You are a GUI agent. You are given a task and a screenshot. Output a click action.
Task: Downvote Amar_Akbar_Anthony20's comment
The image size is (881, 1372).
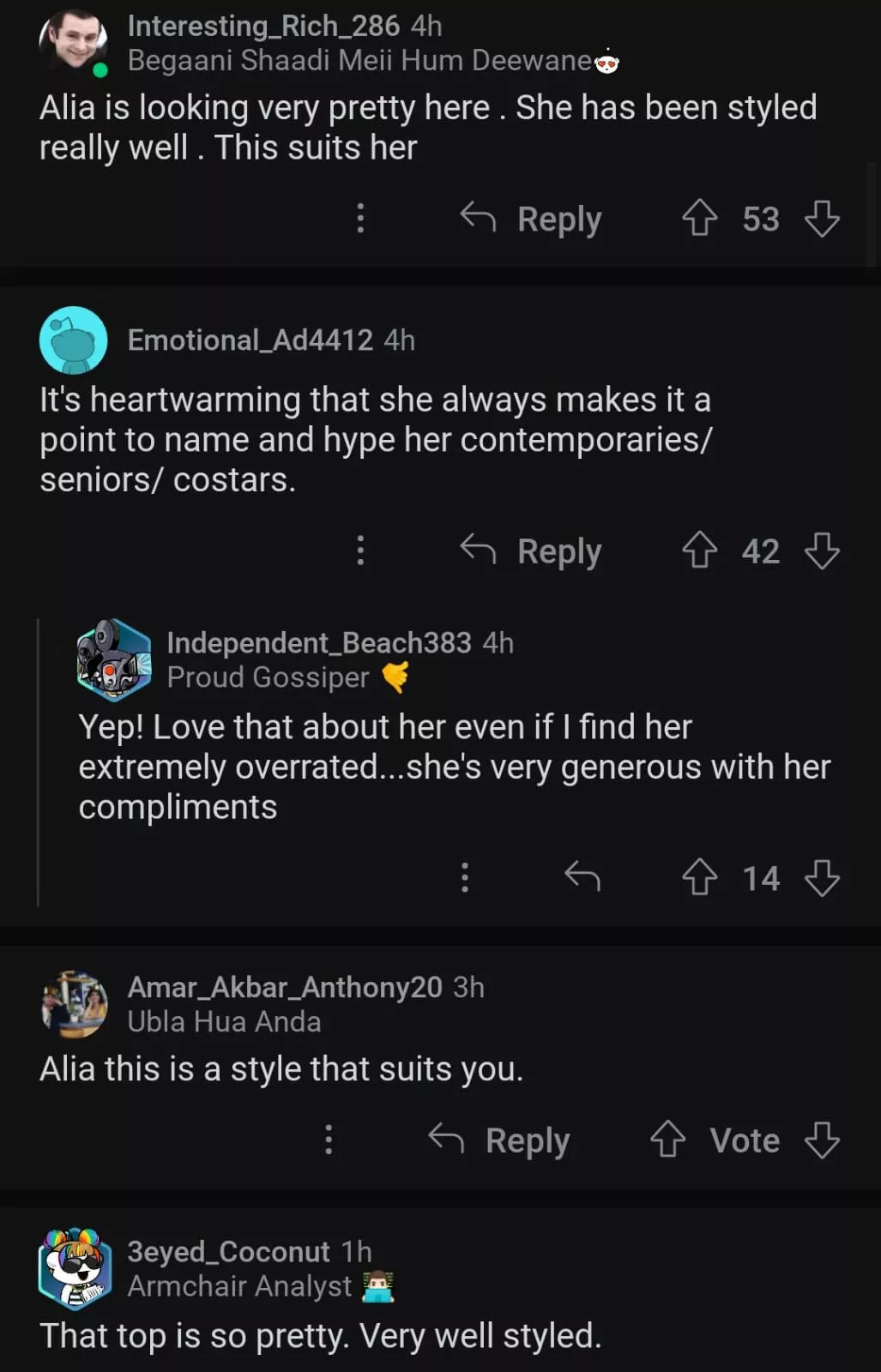pos(822,1140)
